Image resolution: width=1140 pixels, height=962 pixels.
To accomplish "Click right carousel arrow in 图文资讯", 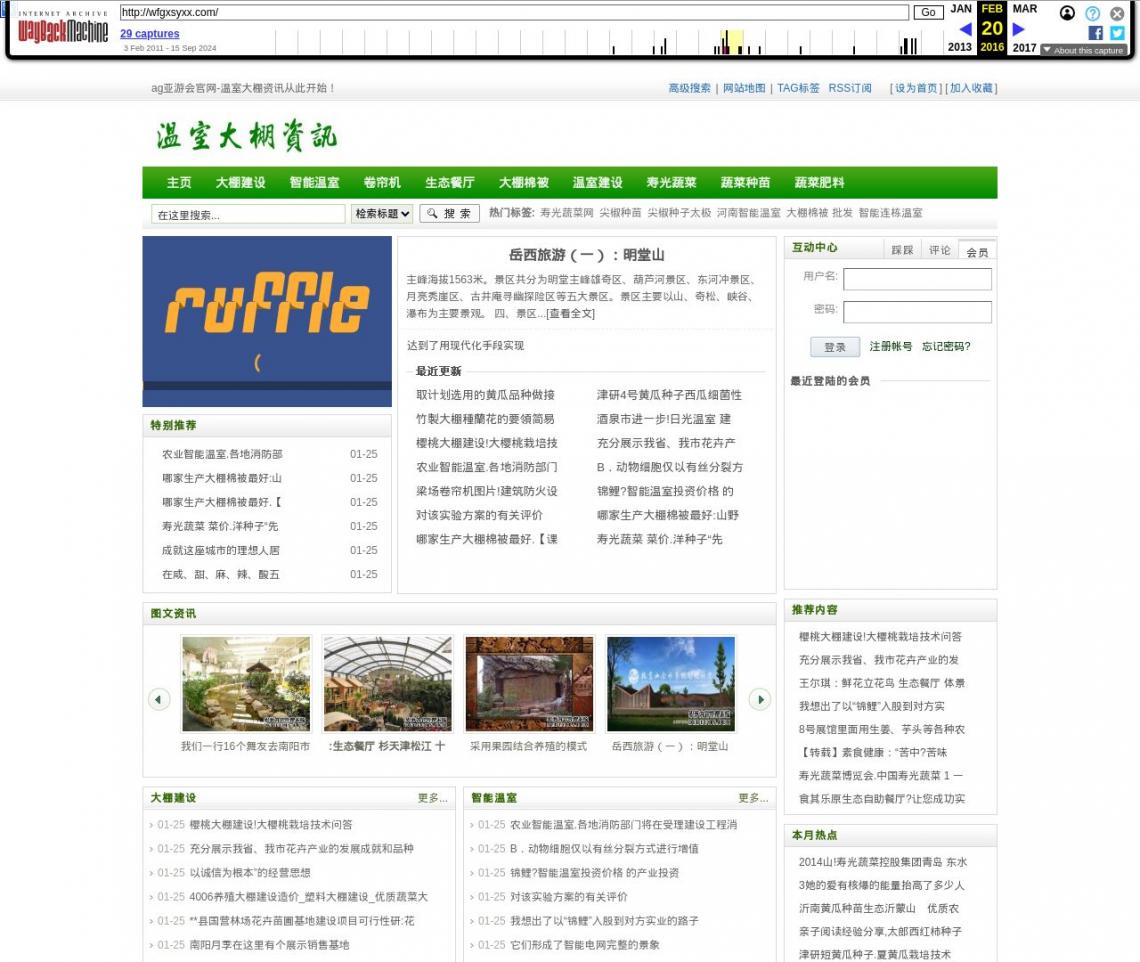I will click(x=760, y=700).
